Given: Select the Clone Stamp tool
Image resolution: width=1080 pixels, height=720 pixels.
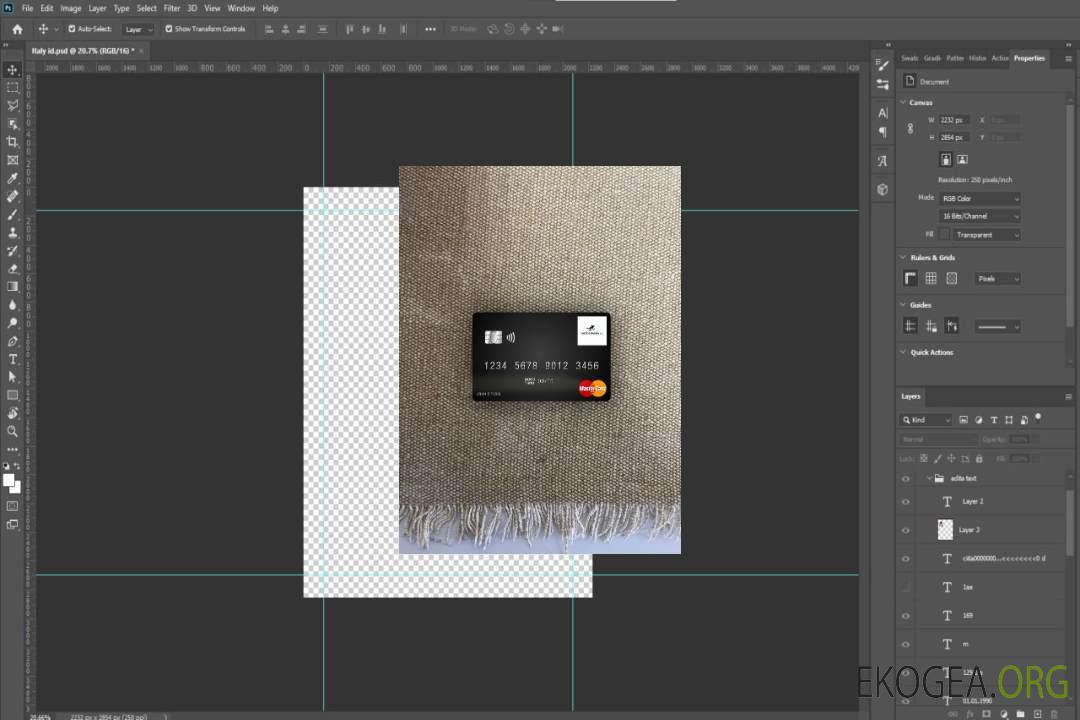Looking at the screenshot, I should 12,233.
